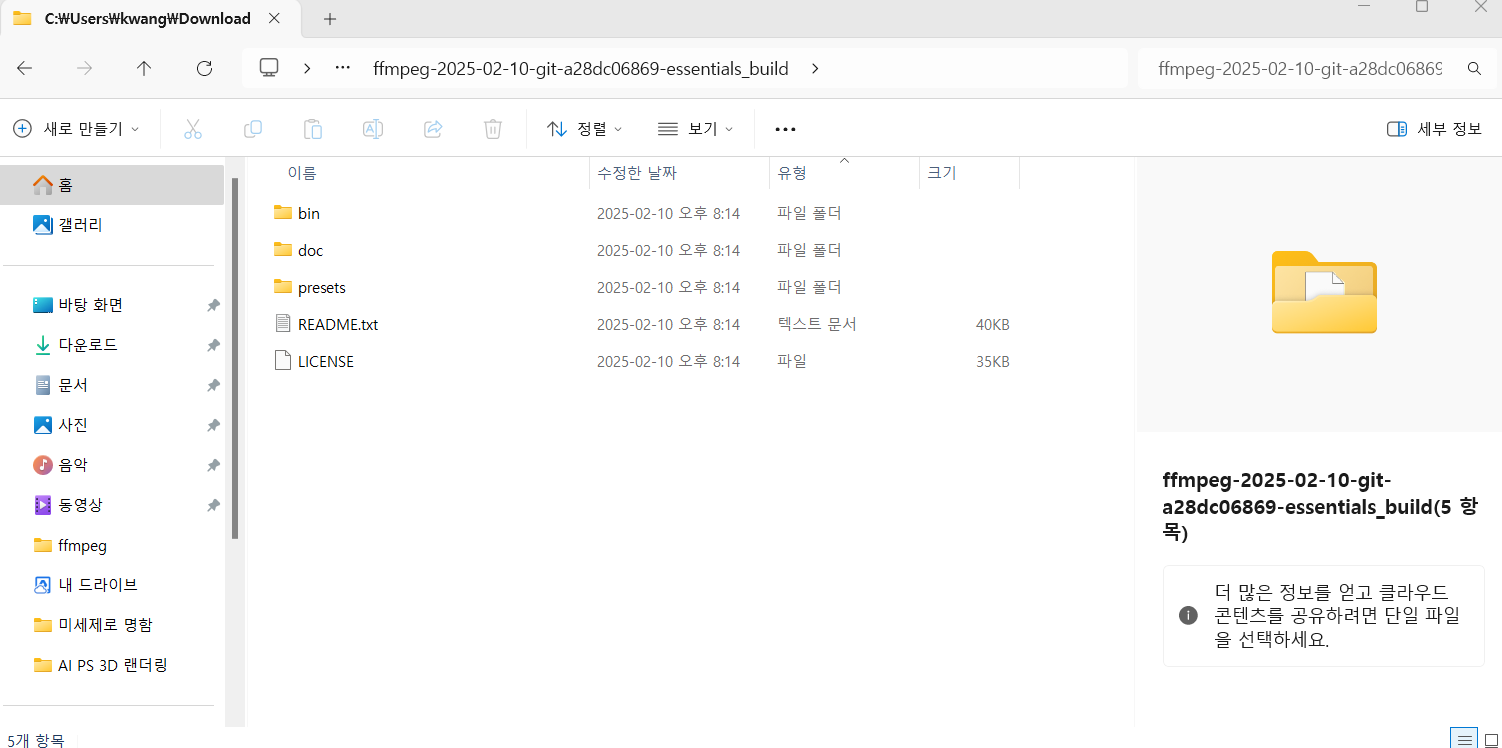Click the Delete trash icon

coord(492,129)
